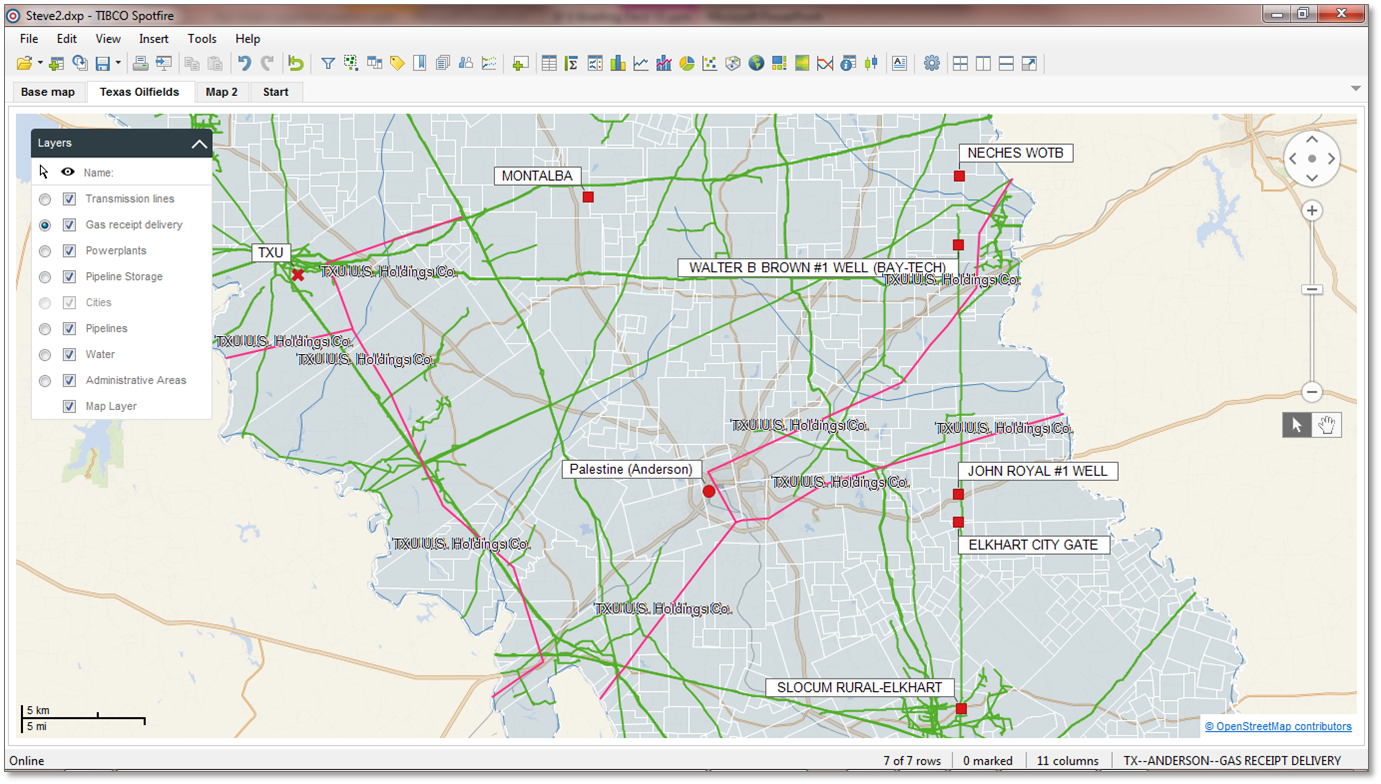
Task: Click the yellow Tags icon
Action: 397,64
